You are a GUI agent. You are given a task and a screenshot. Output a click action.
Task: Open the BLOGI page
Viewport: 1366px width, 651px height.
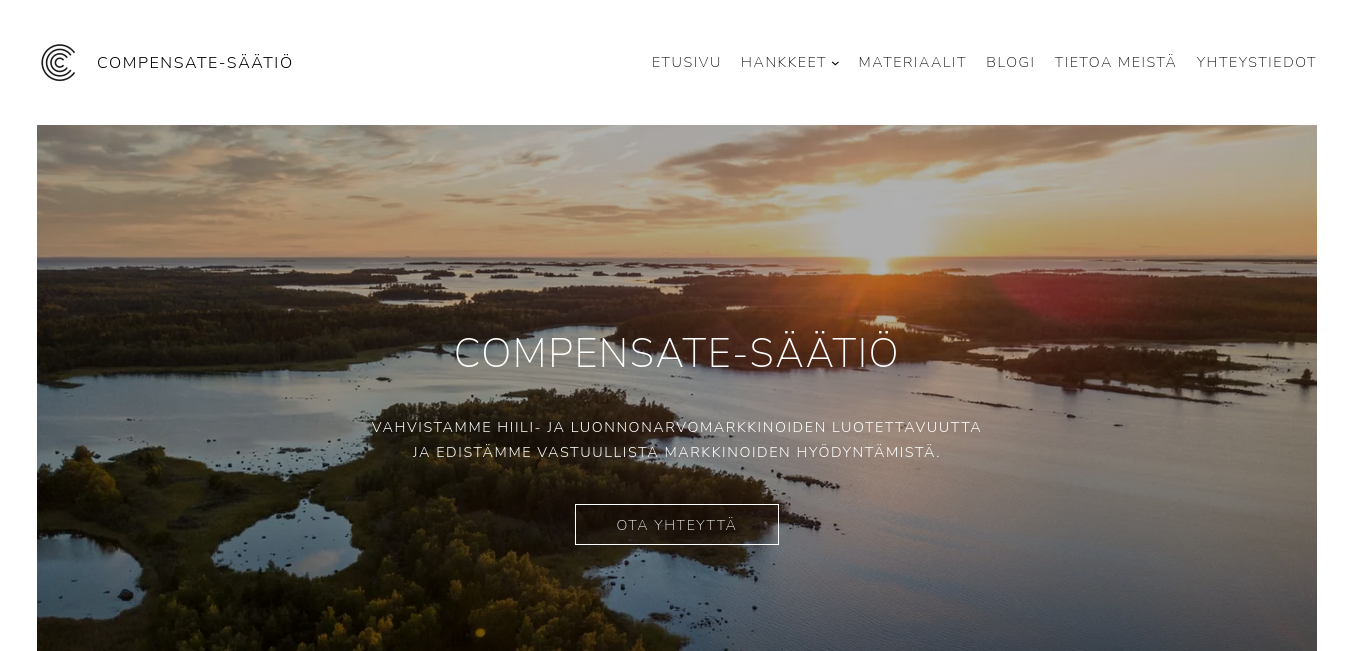(x=1010, y=62)
